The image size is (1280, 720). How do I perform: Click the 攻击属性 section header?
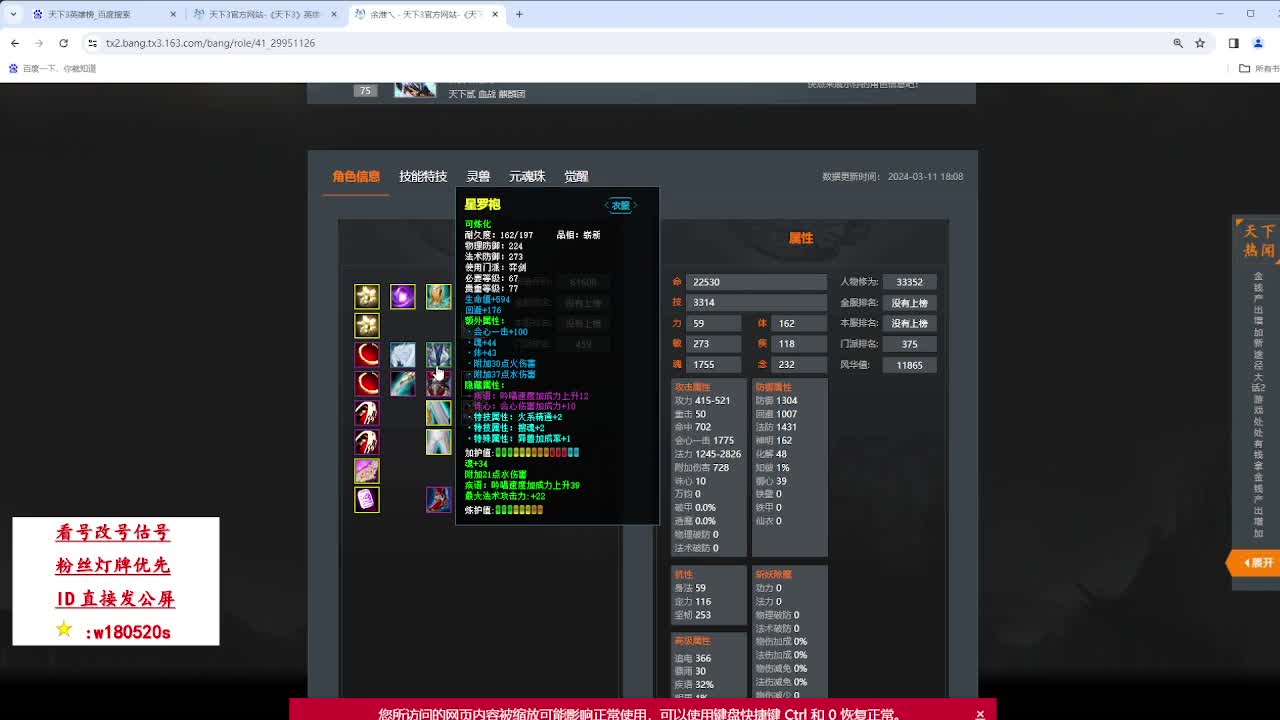tap(692, 387)
